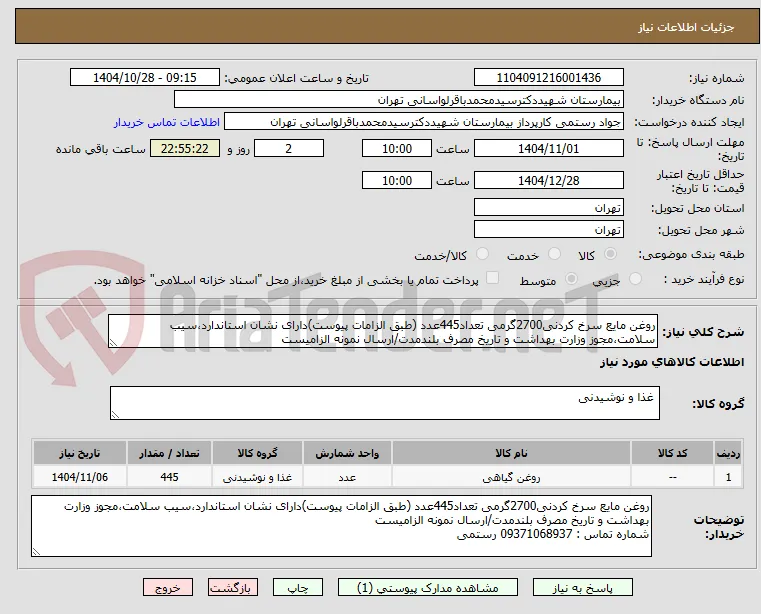Click the چاپ print button
Screen dimensions: 761x614
(298, 587)
